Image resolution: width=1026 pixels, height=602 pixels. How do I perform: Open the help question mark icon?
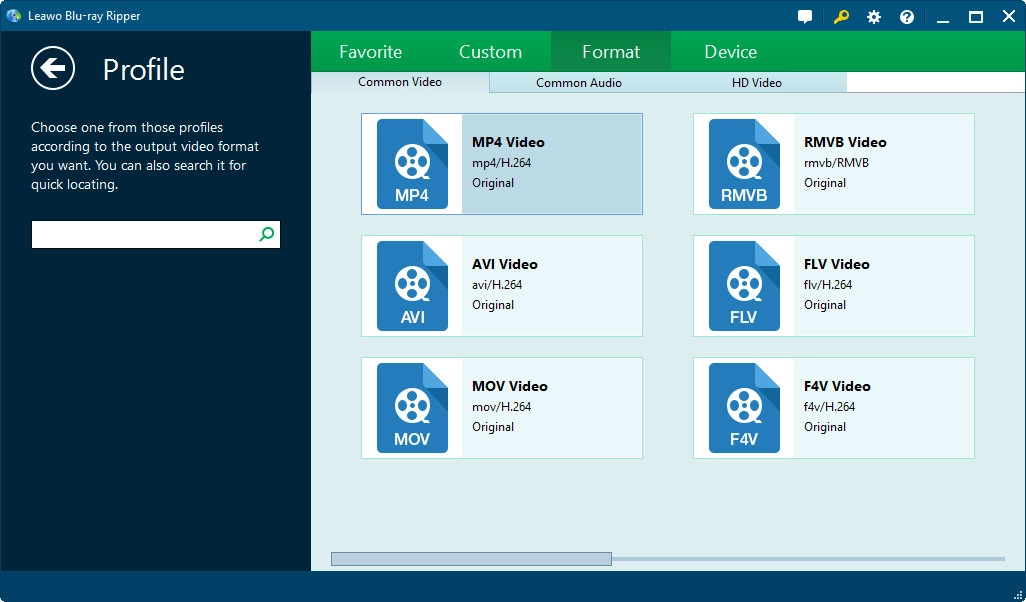pos(907,17)
